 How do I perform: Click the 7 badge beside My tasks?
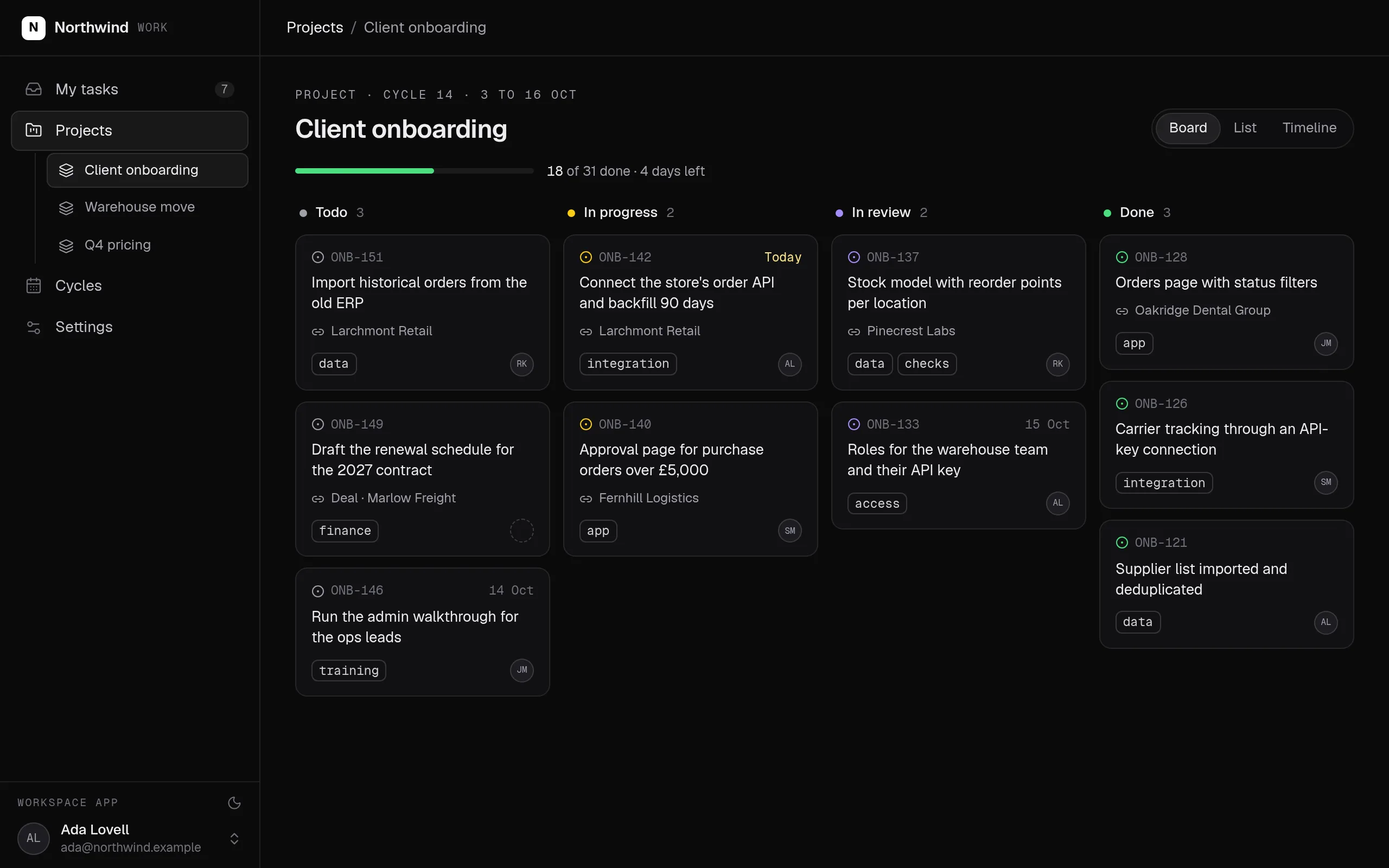point(225,89)
